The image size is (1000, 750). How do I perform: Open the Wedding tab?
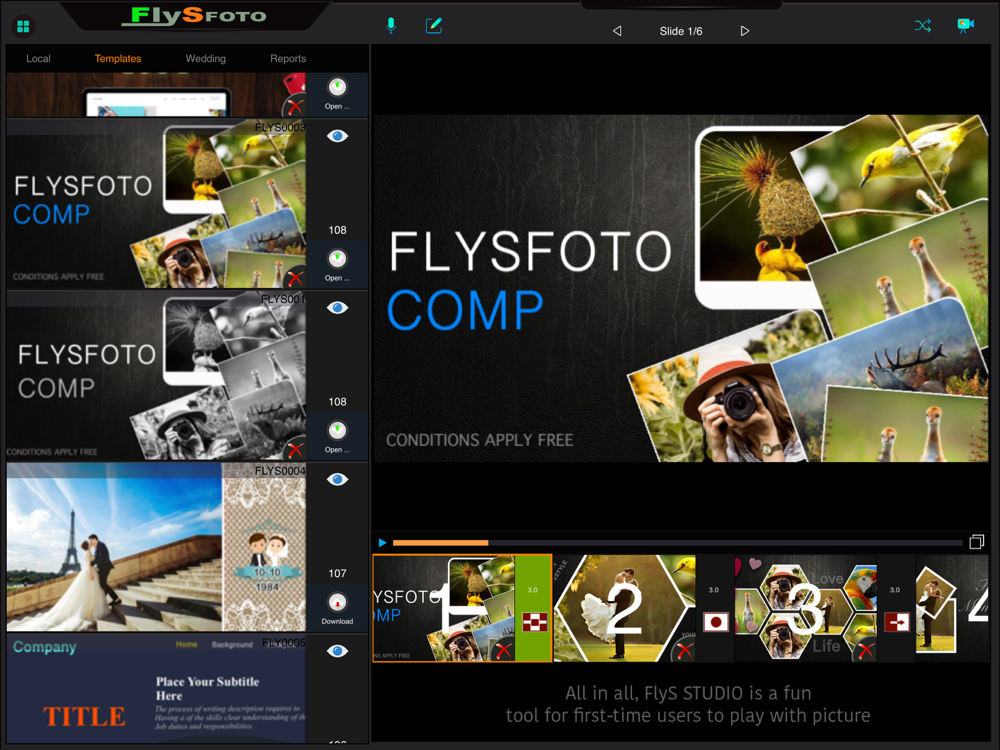pos(205,59)
